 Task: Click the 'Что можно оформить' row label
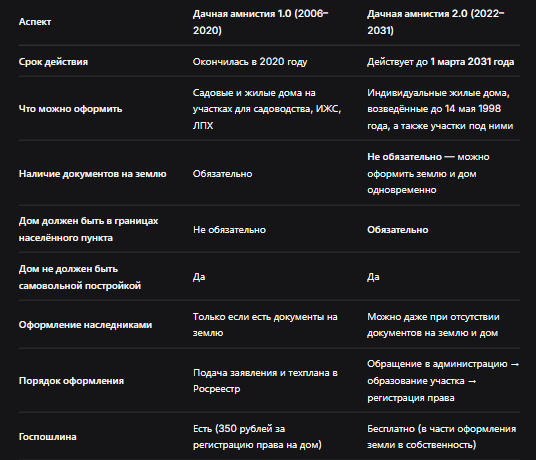pyautogui.click(x=70, y=109)
